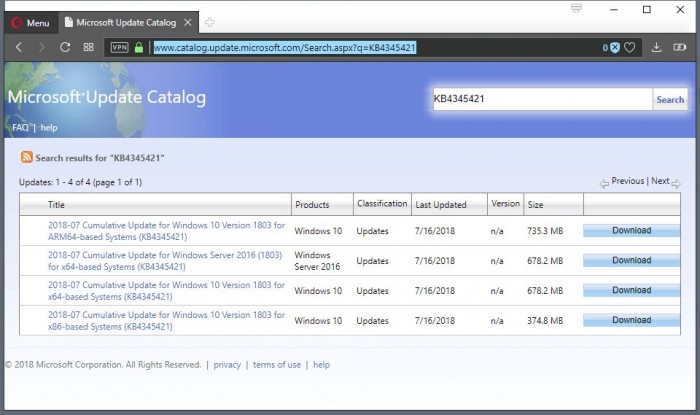This screenshot has height=415, width=700.
Task: Click the privacy footer link
Action: 227,365
